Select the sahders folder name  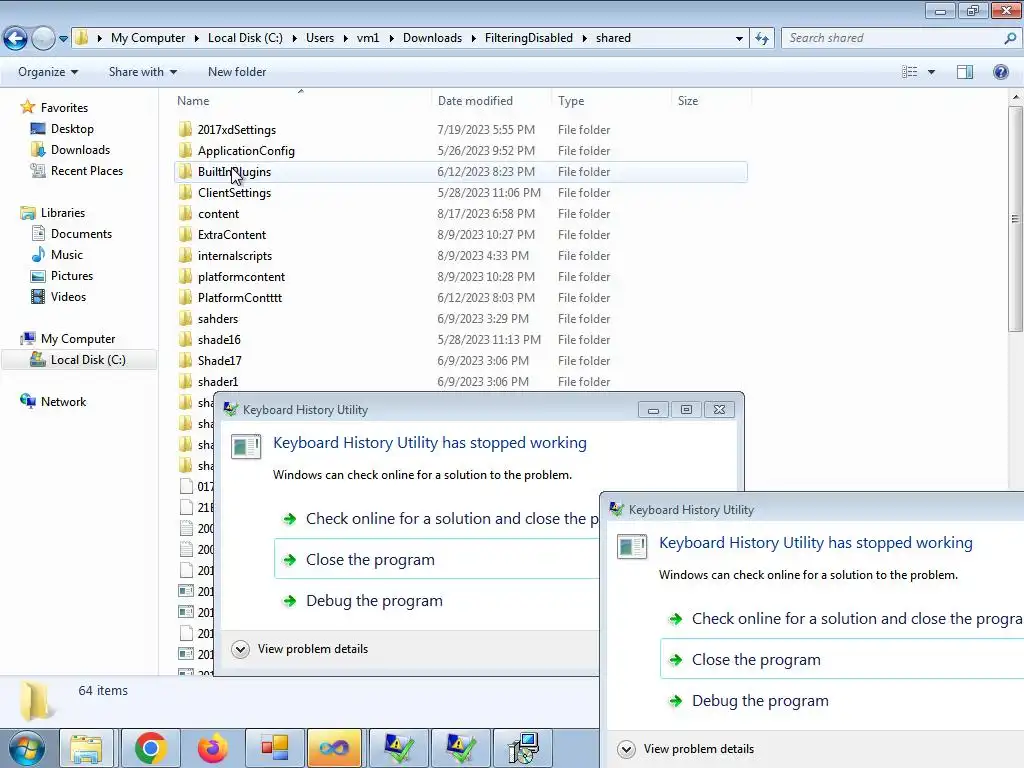point(217,319)
